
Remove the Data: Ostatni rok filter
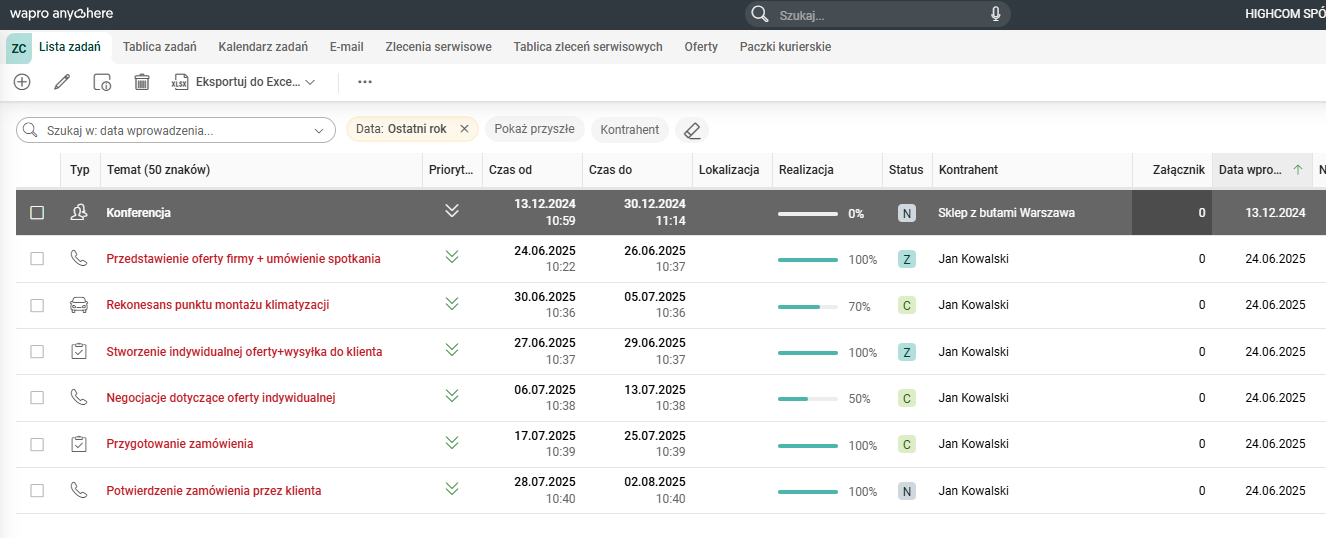[x=464, y=129]
